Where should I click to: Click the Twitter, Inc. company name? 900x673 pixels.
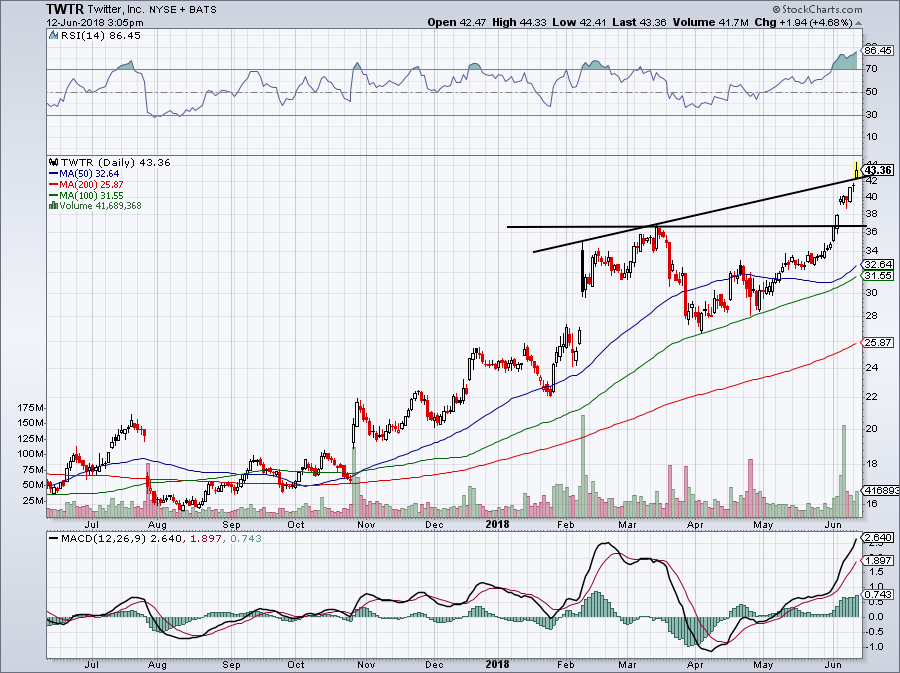[x=117, y=9]
